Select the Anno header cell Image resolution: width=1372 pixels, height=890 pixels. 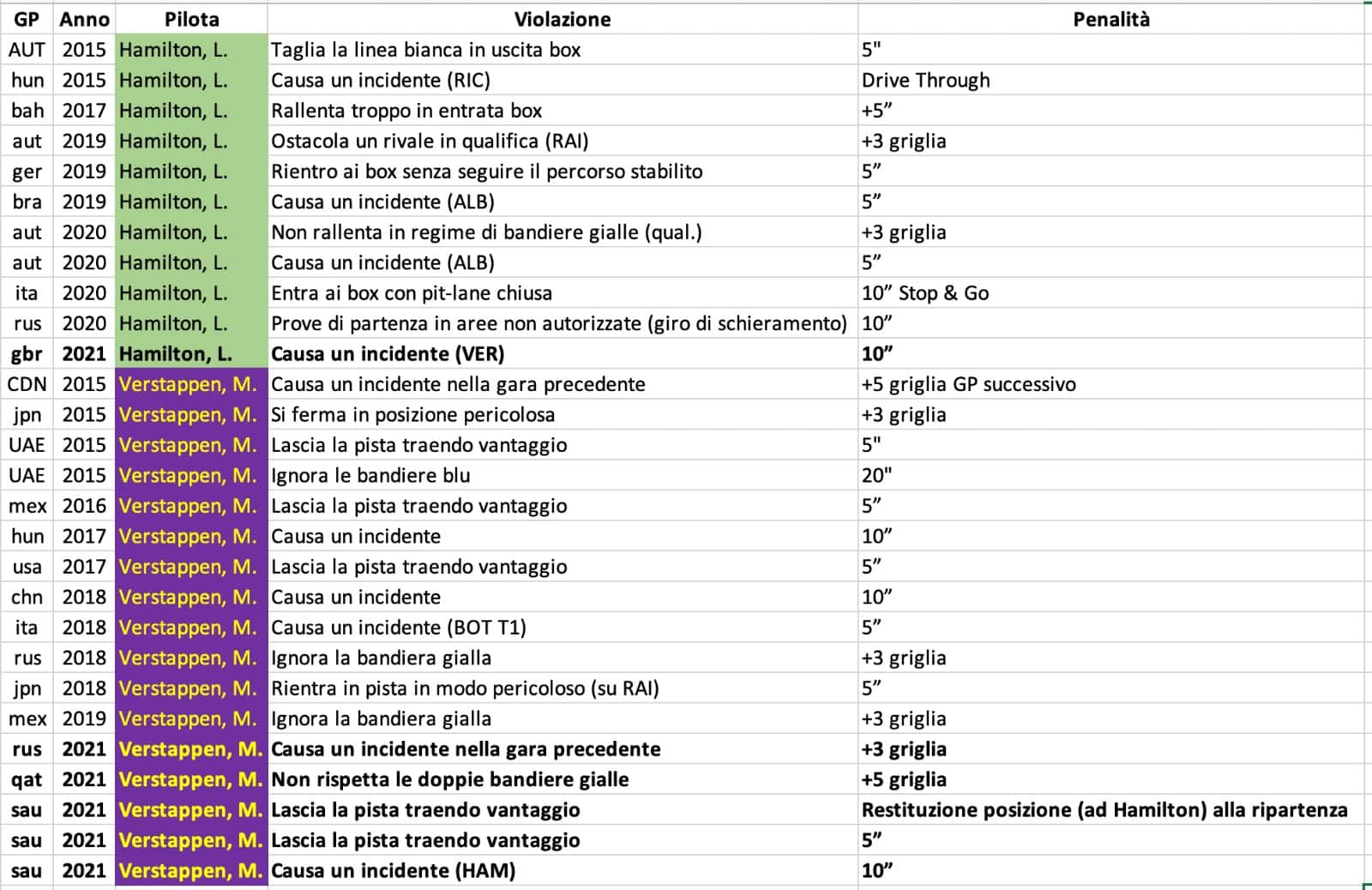pyautogui.click(x=84, y=19)
